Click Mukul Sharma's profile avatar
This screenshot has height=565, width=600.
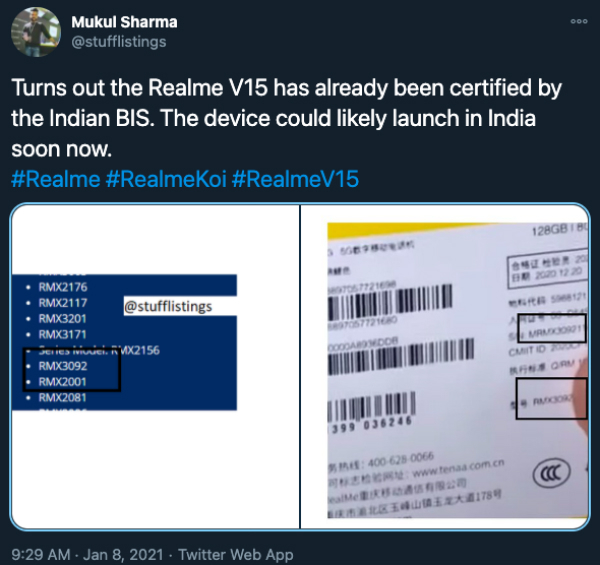[x=36, y=32]
